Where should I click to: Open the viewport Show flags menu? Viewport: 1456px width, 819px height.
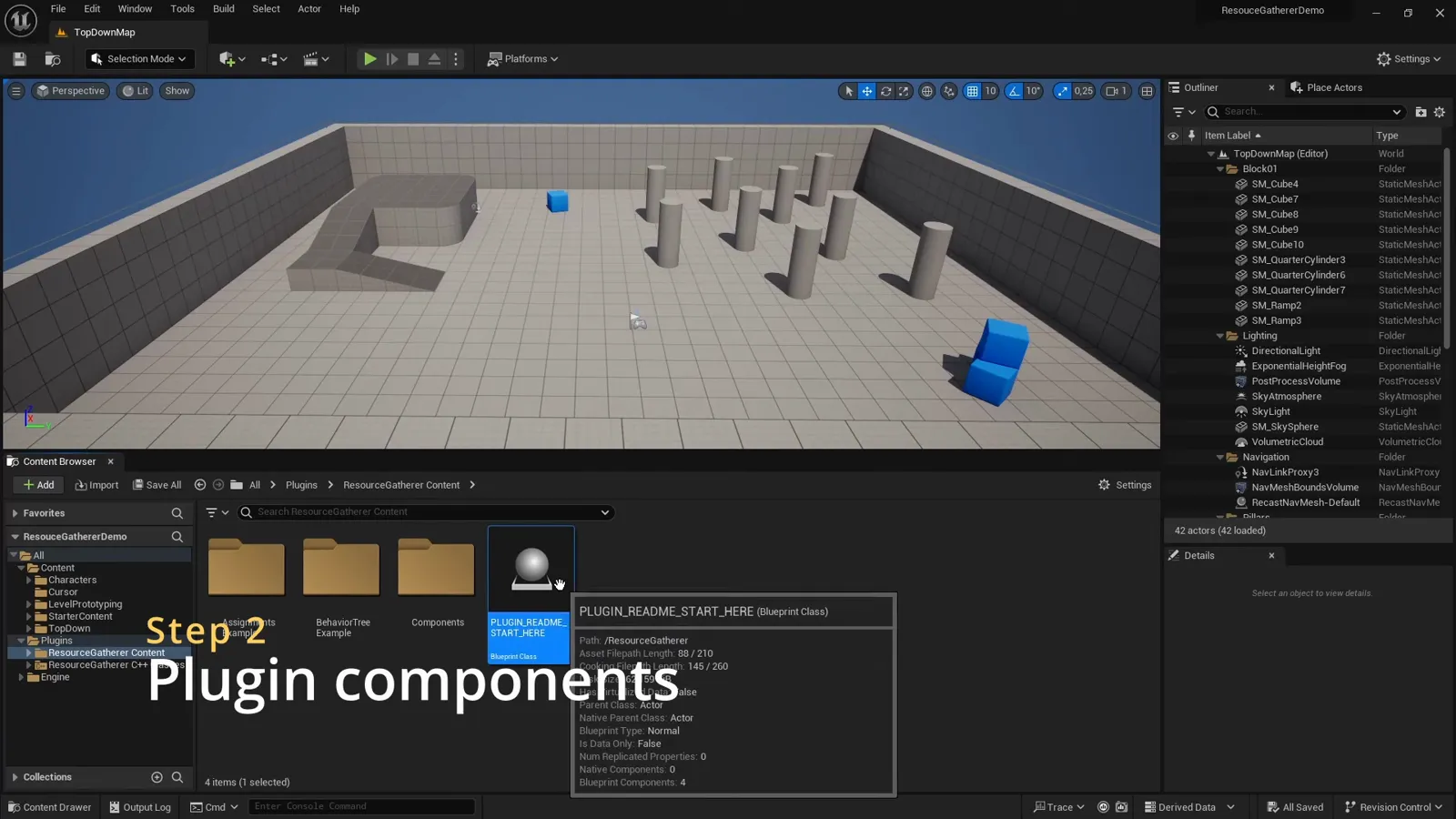pyautogui.click(x=177, y=91)
